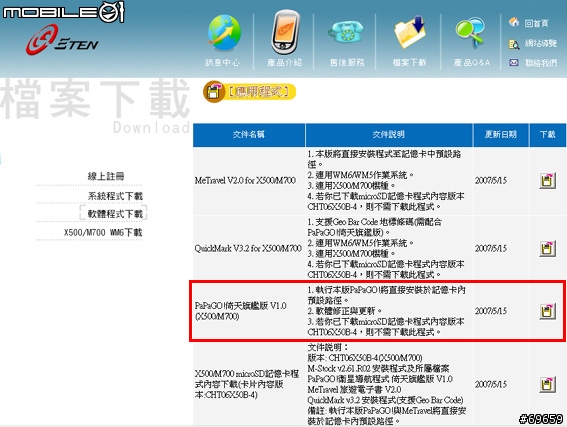567x427 pixels.
Task: Click the QuickMark row date 2007/5/15
Action: pyautogui.click(x=491, y=248)
